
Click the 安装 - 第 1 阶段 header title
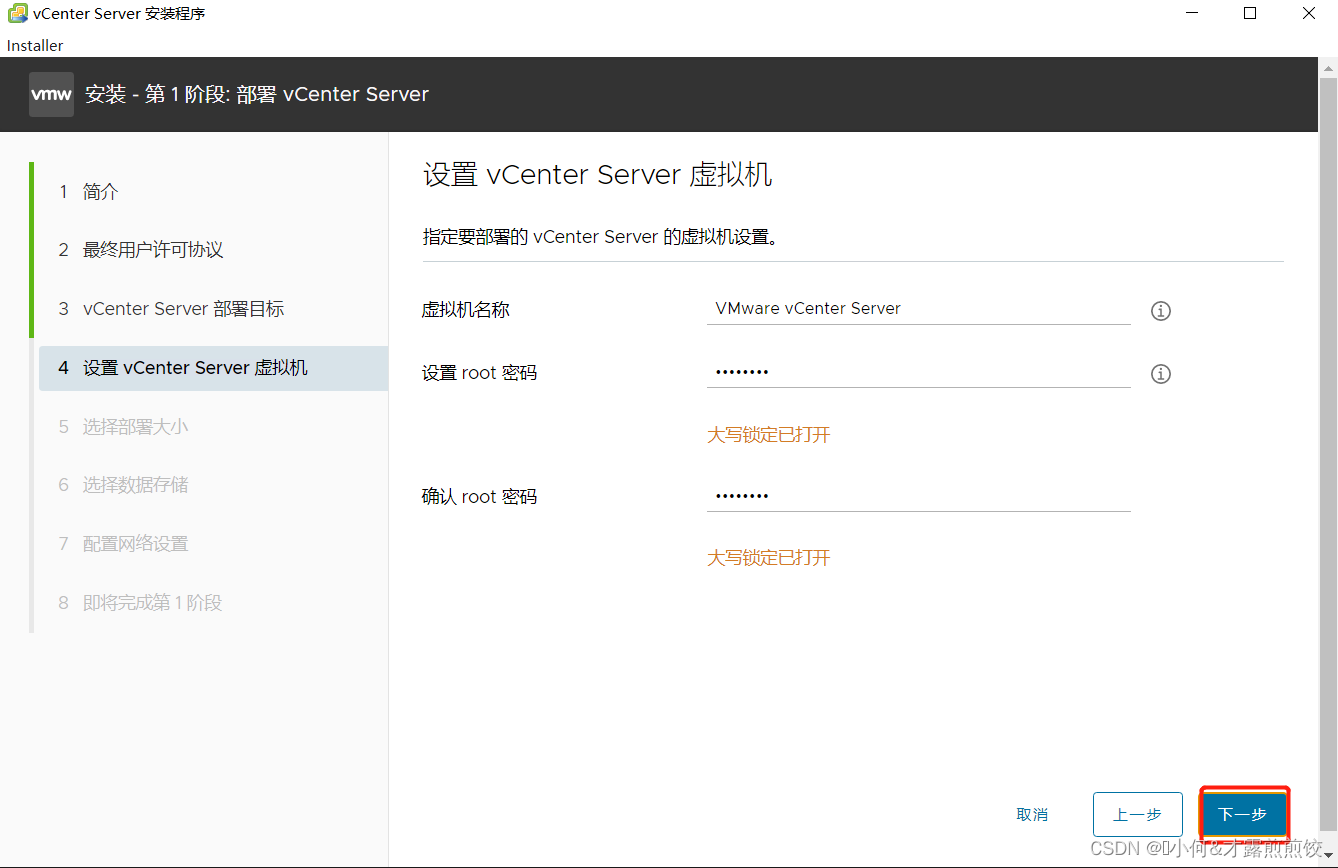coord(257,94)
